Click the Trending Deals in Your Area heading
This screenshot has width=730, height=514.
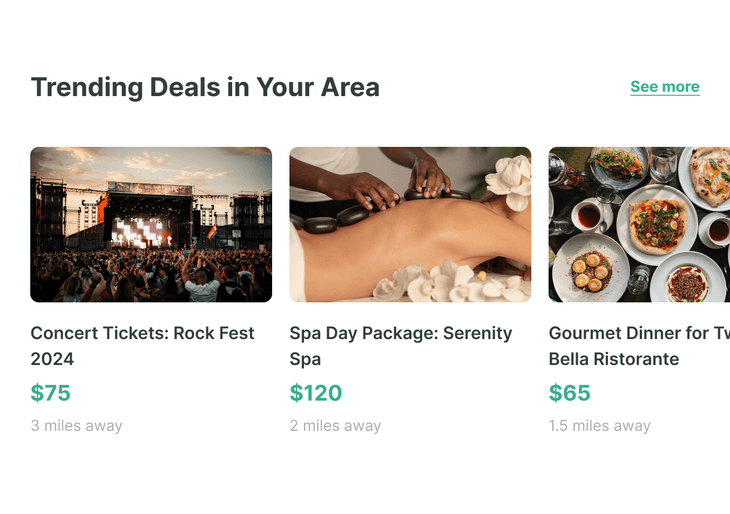pos(205,87)
